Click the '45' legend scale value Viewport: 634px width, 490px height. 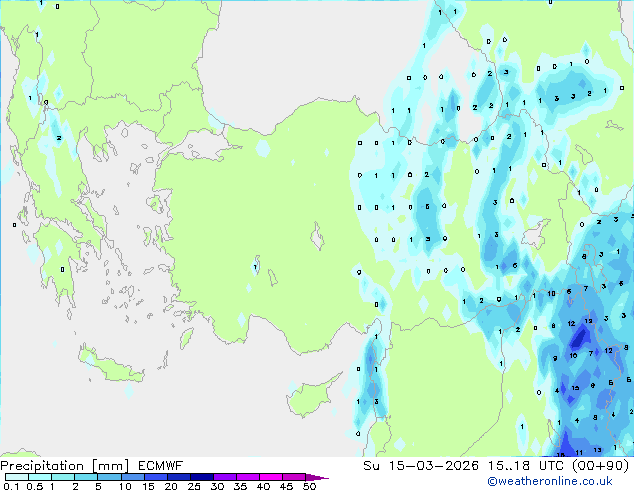coord(287,486)
